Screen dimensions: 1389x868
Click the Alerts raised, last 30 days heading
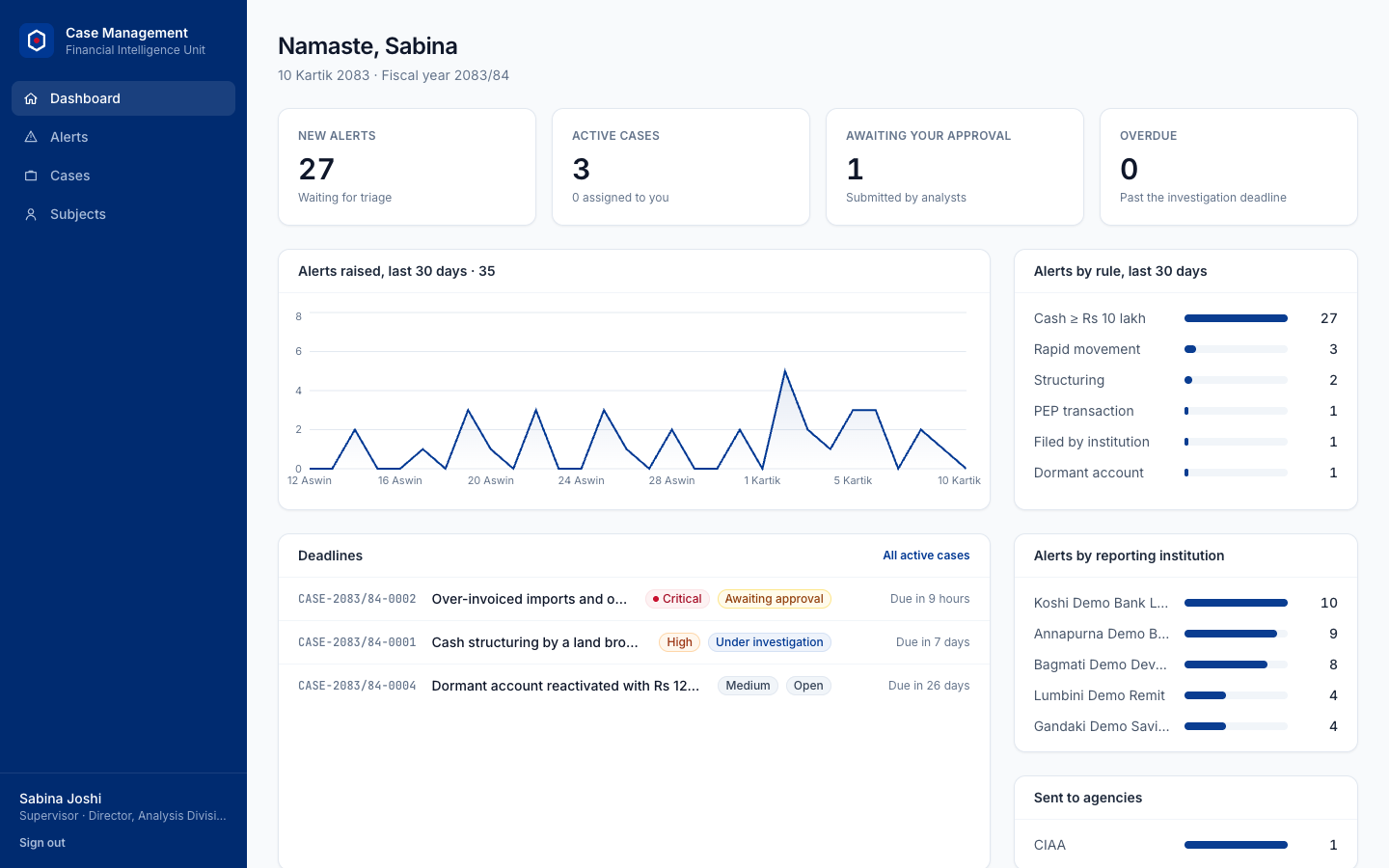pos(396,271)
